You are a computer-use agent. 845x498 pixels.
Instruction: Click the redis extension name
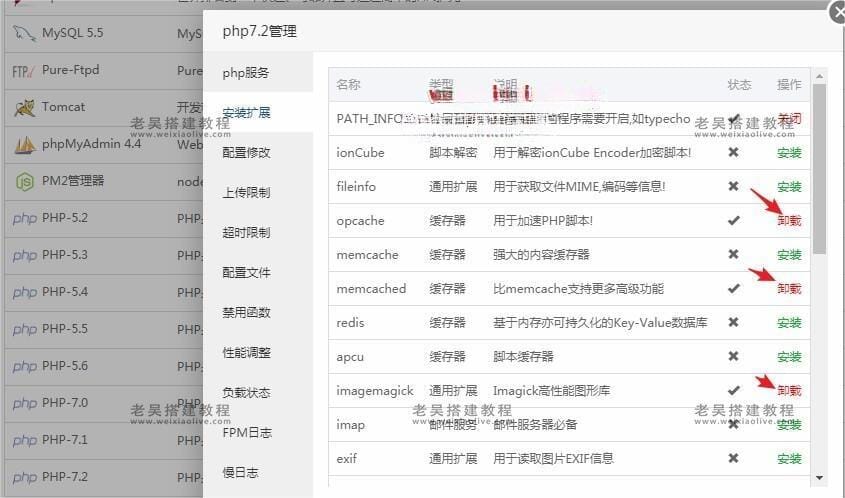coord(350,323)
